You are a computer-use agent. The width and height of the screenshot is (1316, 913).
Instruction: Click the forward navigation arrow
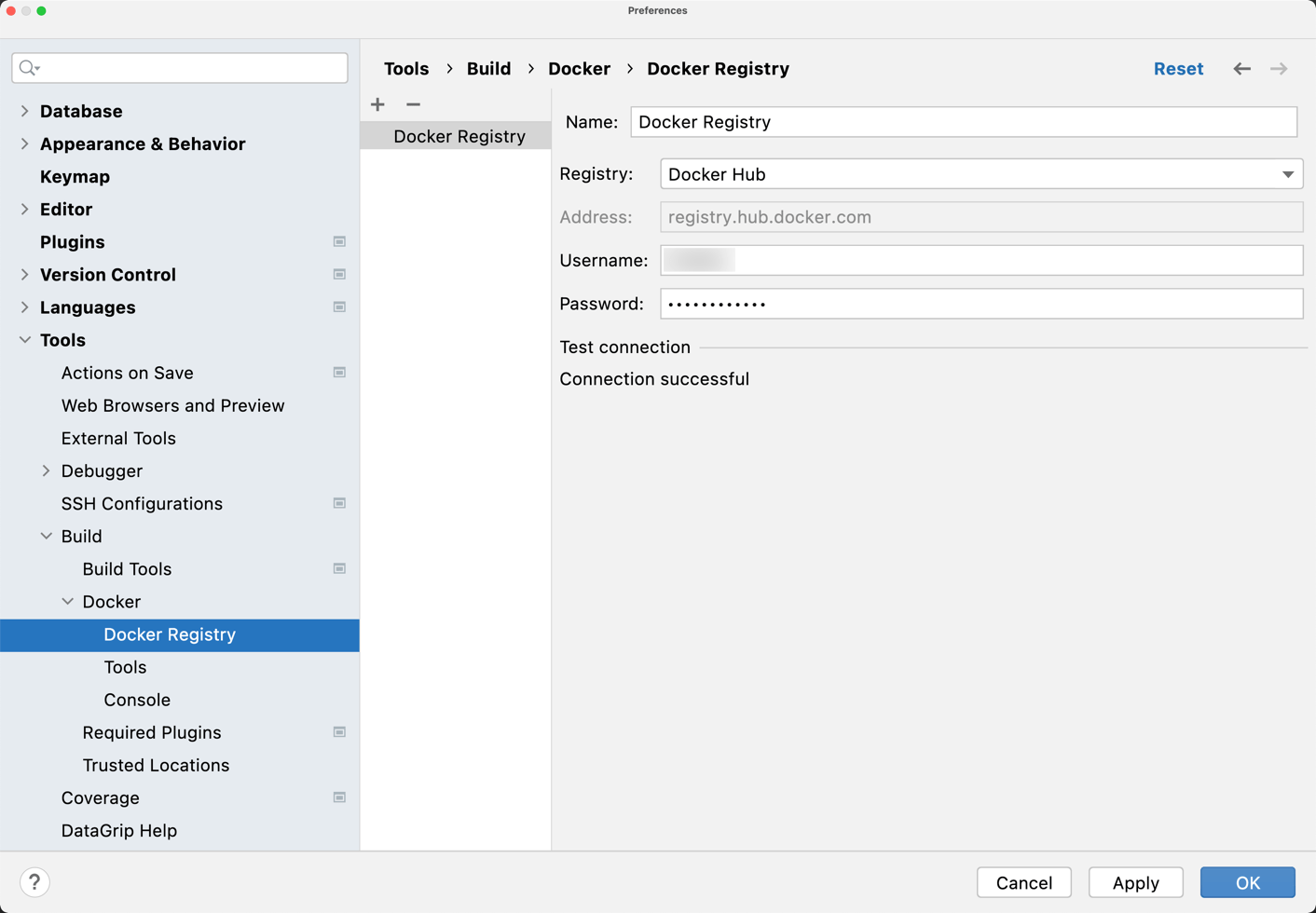click(1278, 68)
